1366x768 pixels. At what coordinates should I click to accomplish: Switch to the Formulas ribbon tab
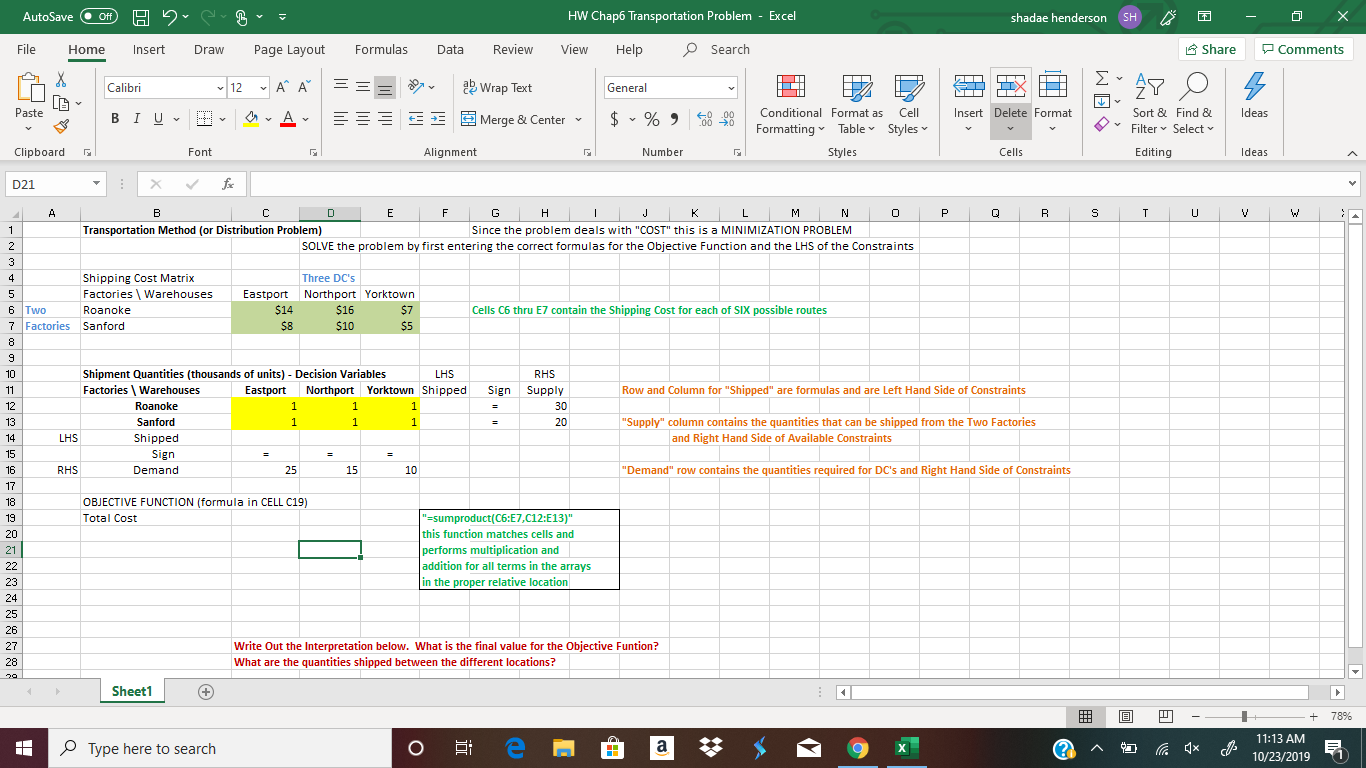(381, 48)
